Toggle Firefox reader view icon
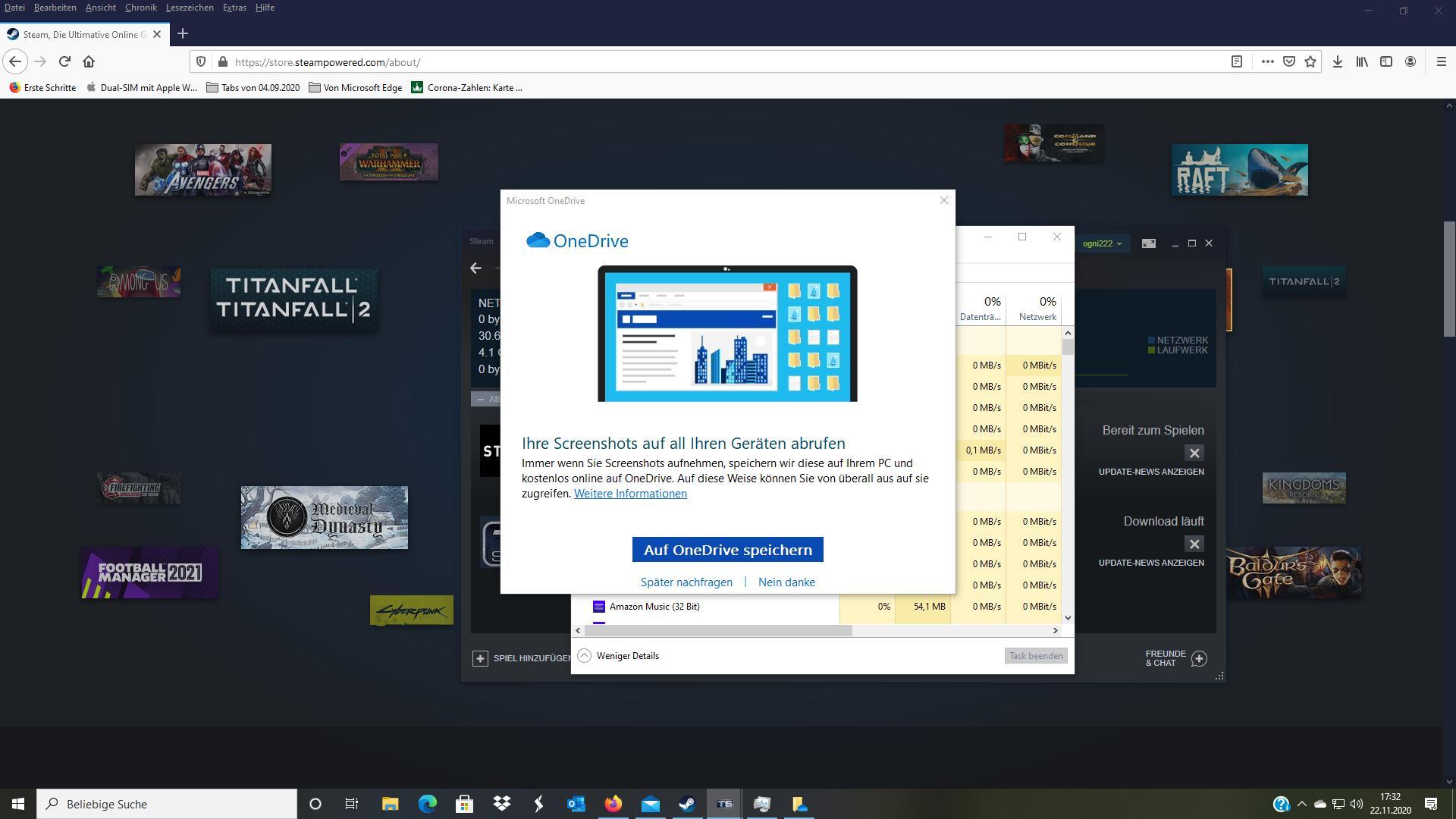 (1236, 62)
